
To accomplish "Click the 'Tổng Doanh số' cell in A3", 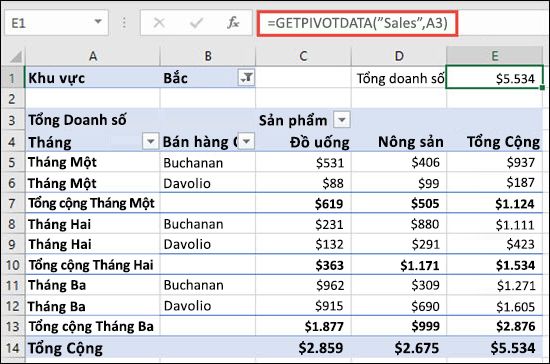I will 93,120.
